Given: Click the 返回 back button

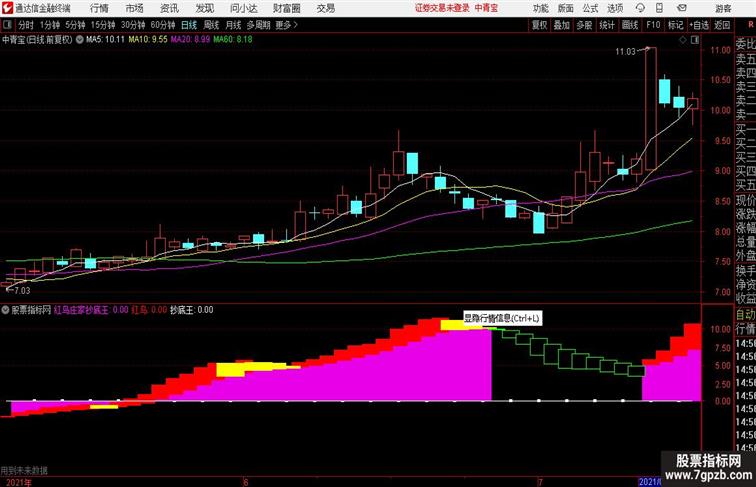Looking at the screenshot, I should tap(722, 25).
